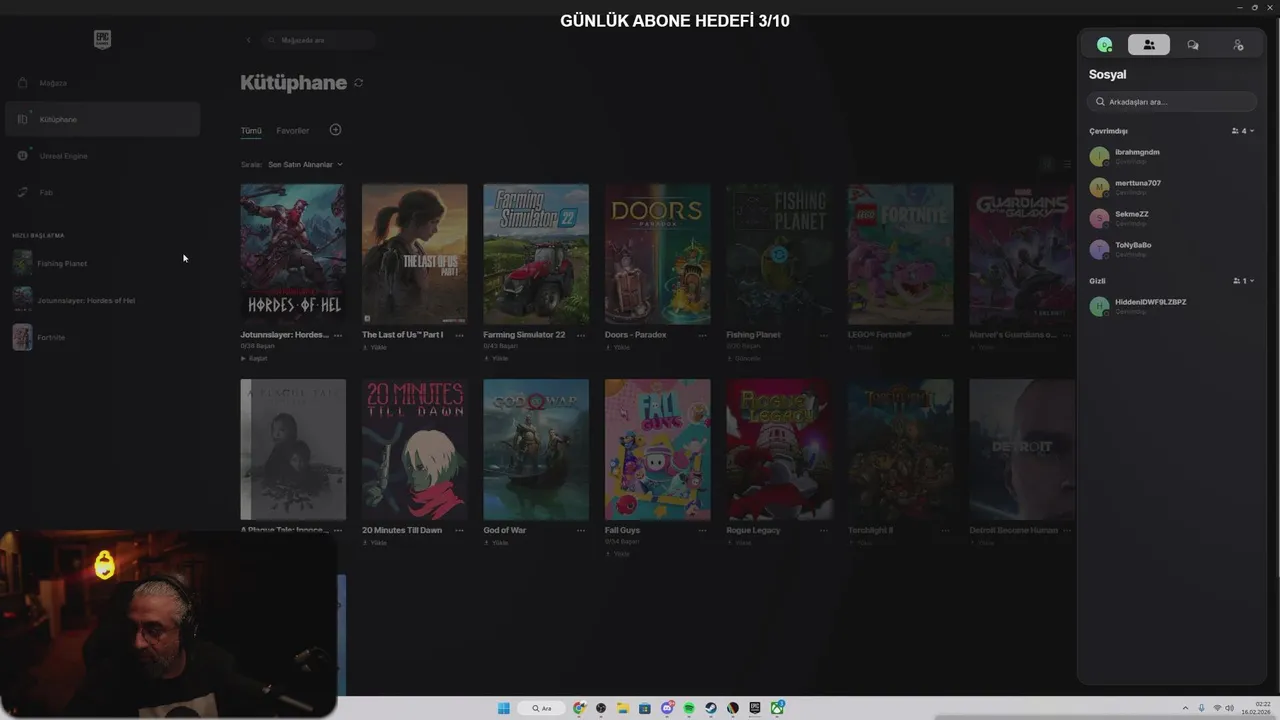Switch to the Favoriler tab
Screen dimensions: 1280x720
coord(293,130)
